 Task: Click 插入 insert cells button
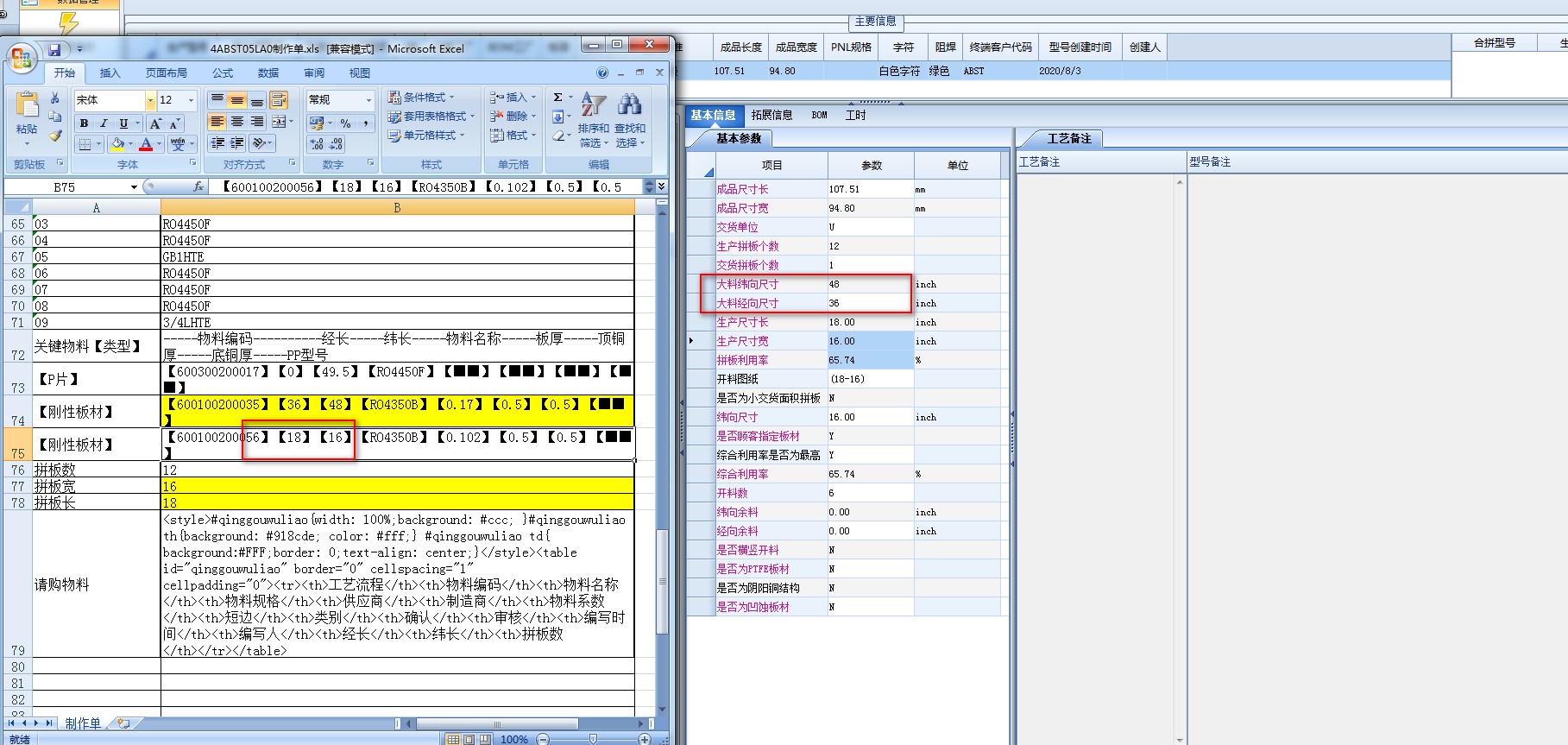[513, 98]
